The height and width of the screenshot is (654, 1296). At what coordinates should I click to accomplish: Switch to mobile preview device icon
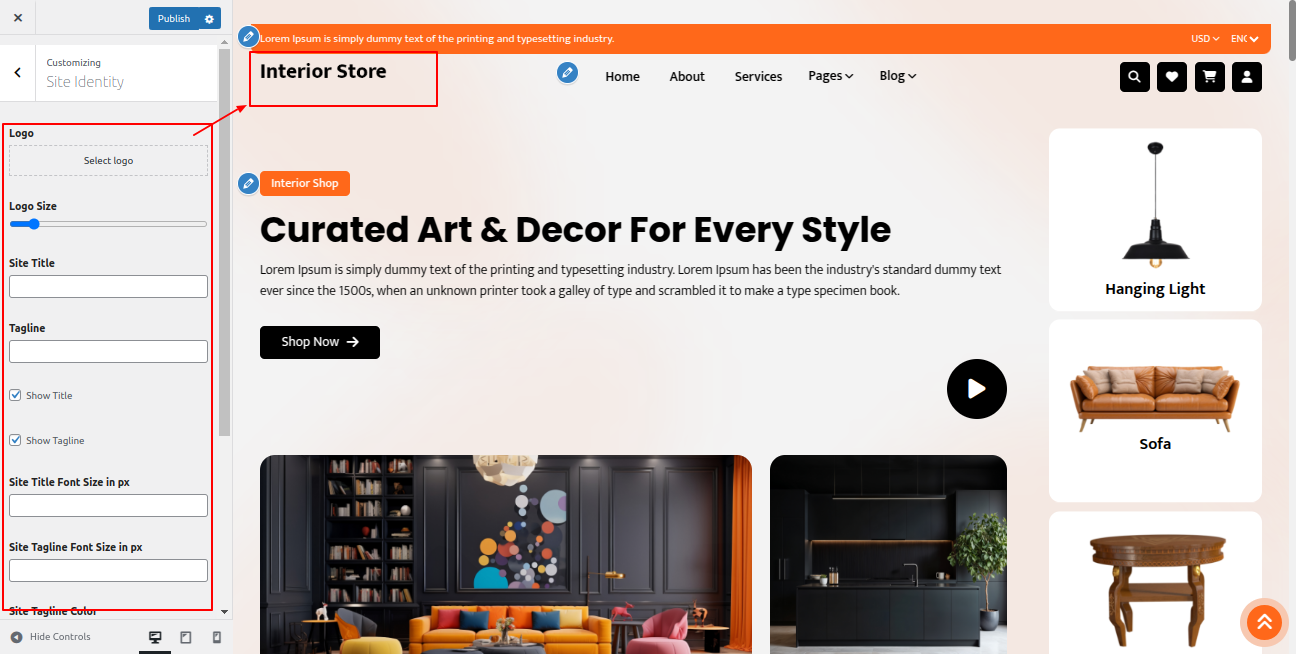[217, 637]
